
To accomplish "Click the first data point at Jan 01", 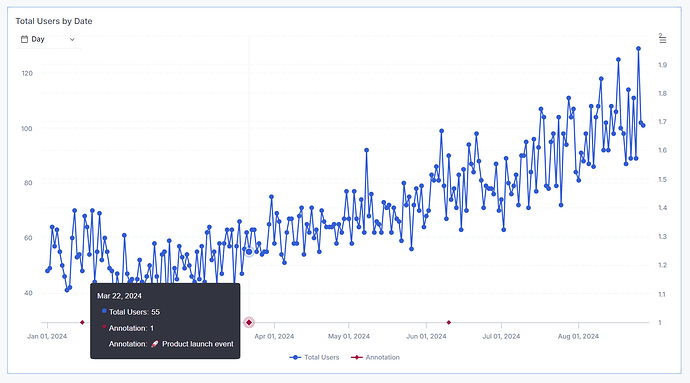I will click(48, 271).
